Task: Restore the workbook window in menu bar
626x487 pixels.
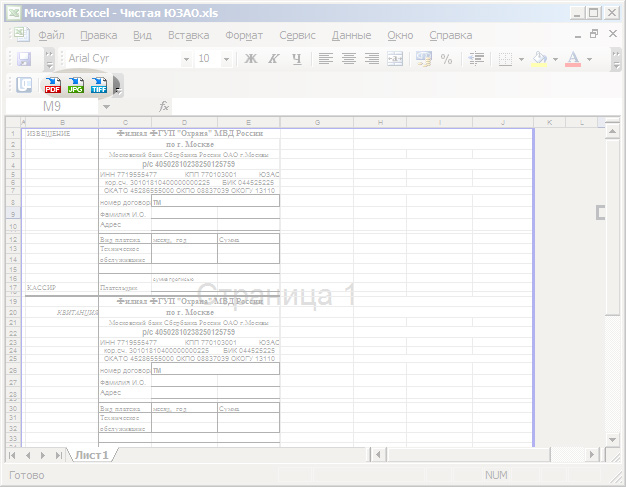Action: tap(594, 34)
